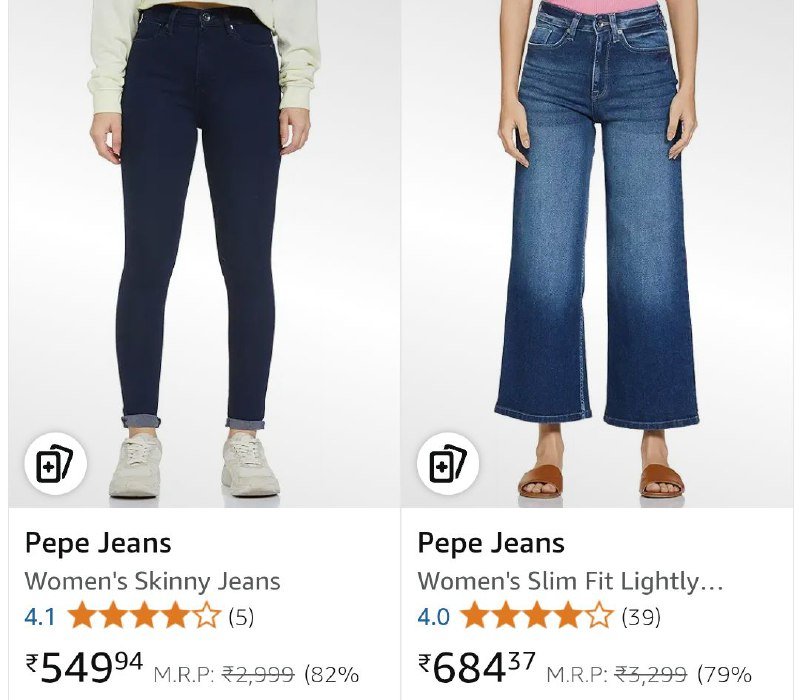The height and width of the screenshot is (700, 800).
Task: Click the 79% discount label
Action: [x=724, y=674]
